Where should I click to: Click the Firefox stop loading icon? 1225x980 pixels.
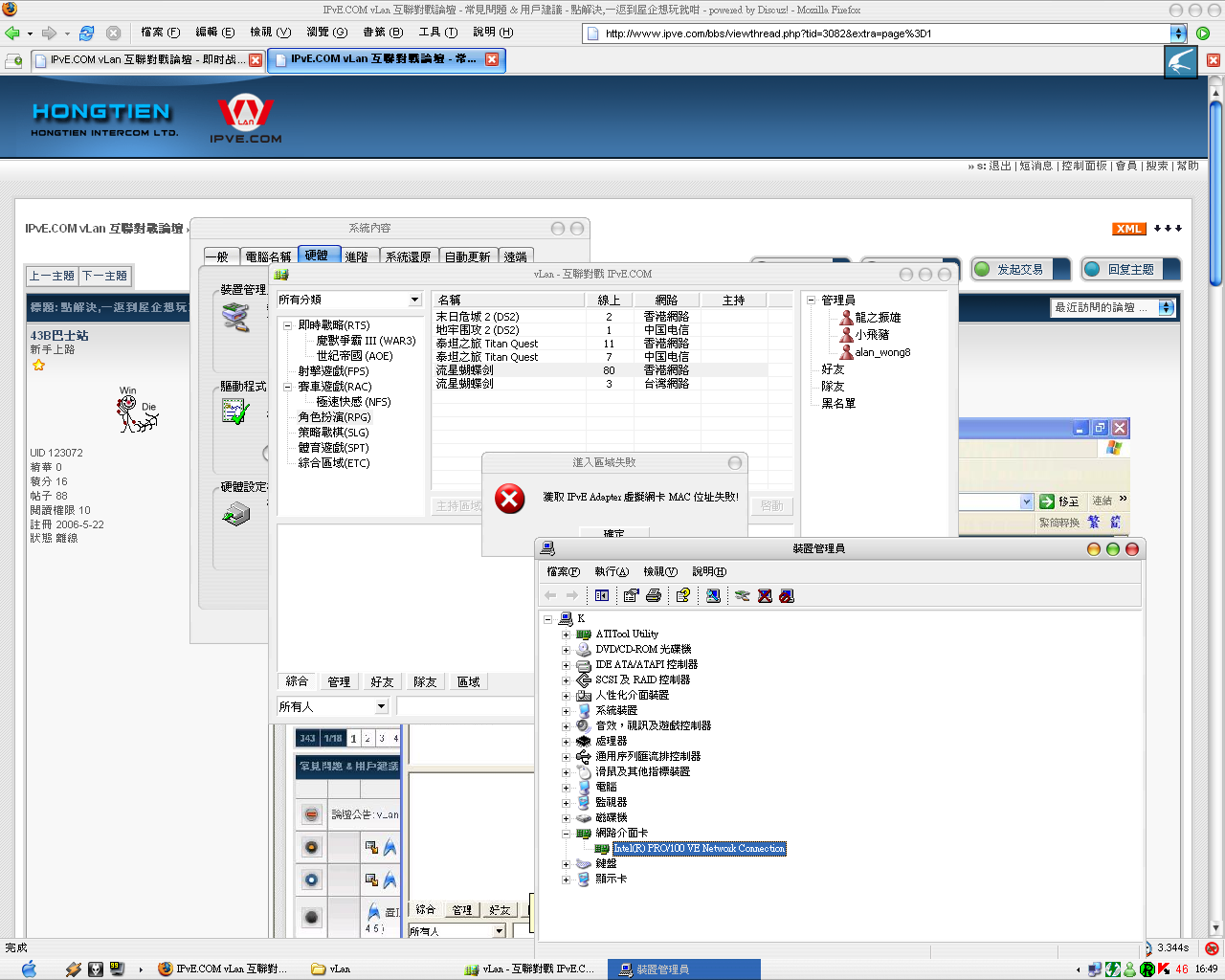click(x=113, y=33)
